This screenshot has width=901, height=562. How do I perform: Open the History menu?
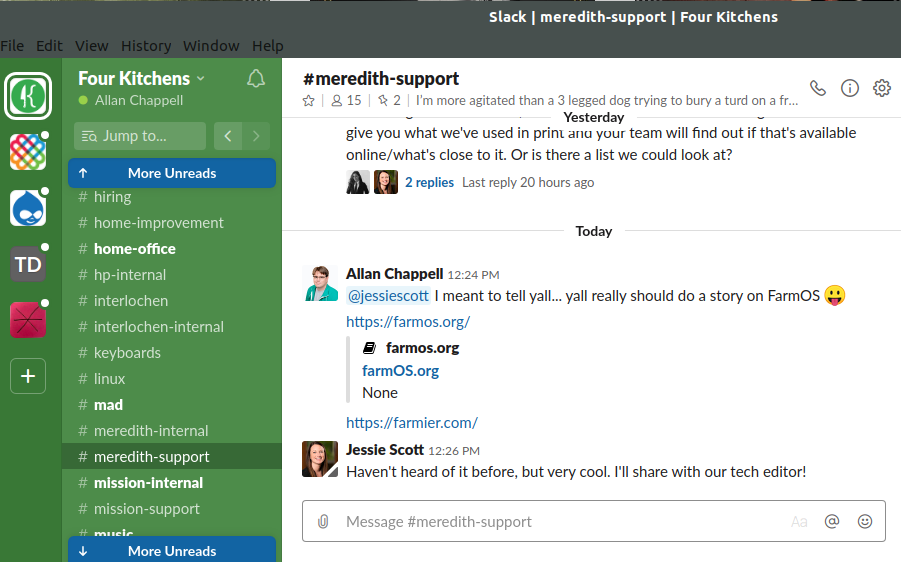click(x=146, y=45)
